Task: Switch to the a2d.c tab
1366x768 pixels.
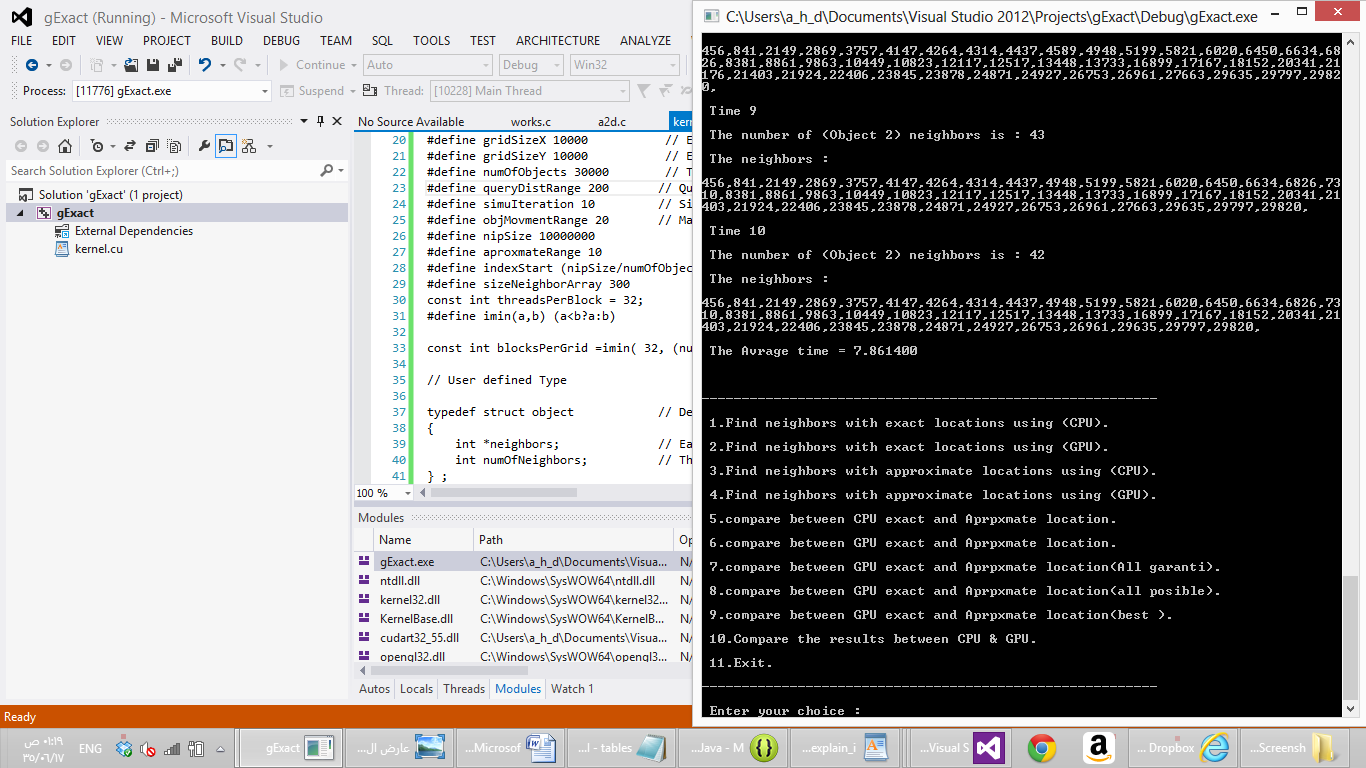Action: point(612,122)
